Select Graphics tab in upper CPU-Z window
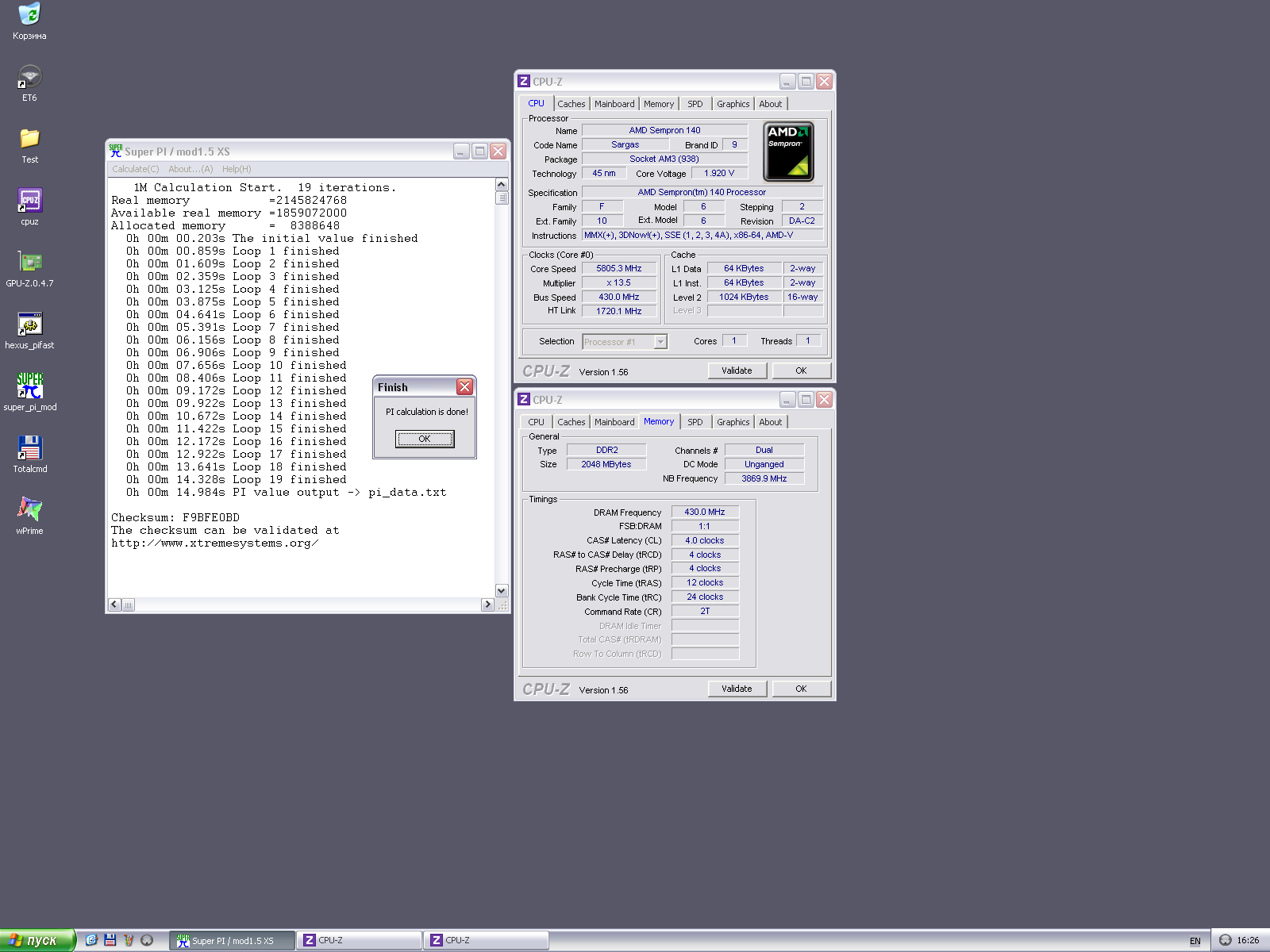Image resolution: width=1270 pixels, height=952 pixels. pos(733,104)
